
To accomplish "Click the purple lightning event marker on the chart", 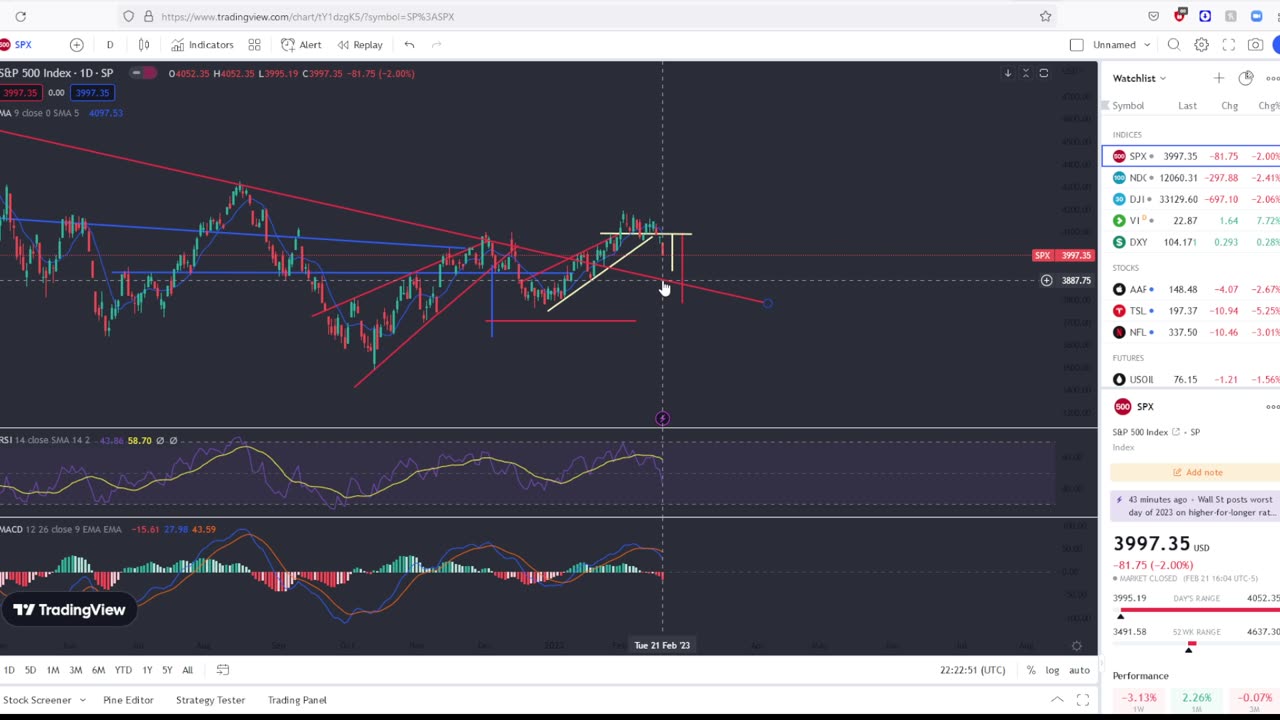I will tap(662, 418).
